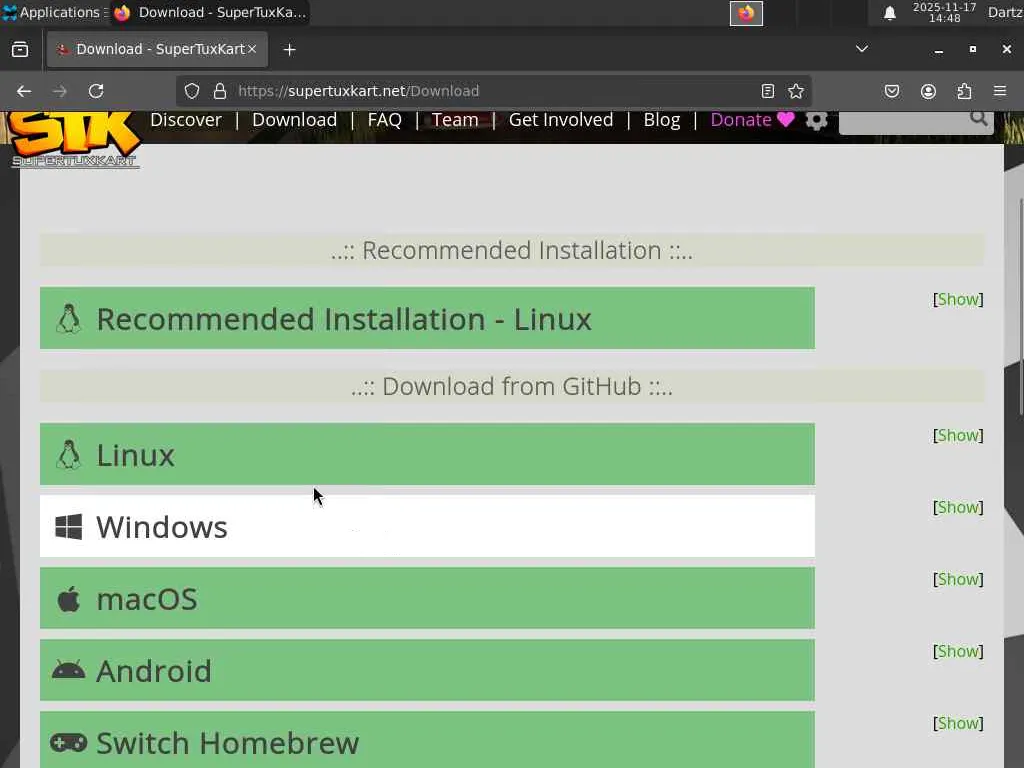The width and height of the screenshot is (1024, 768).
Task: Open the Blog nav menu item
Action: [x=662, y=120]
